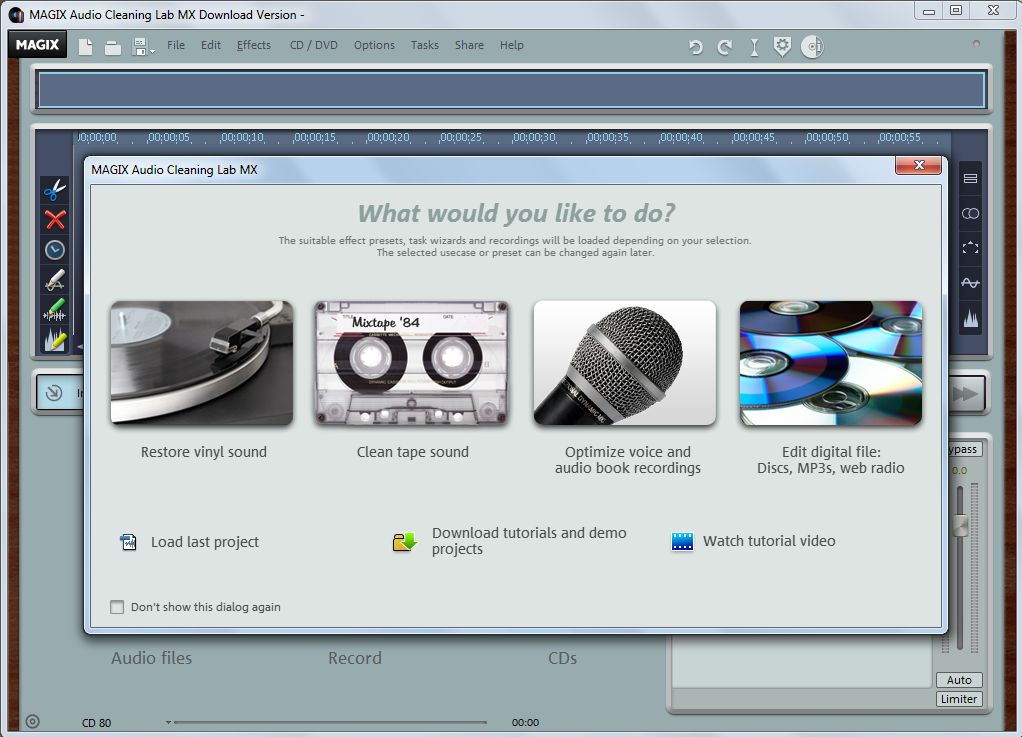
Task: Choose the Clean tape sound cassette thumbnail
Action: click(412, 364)
